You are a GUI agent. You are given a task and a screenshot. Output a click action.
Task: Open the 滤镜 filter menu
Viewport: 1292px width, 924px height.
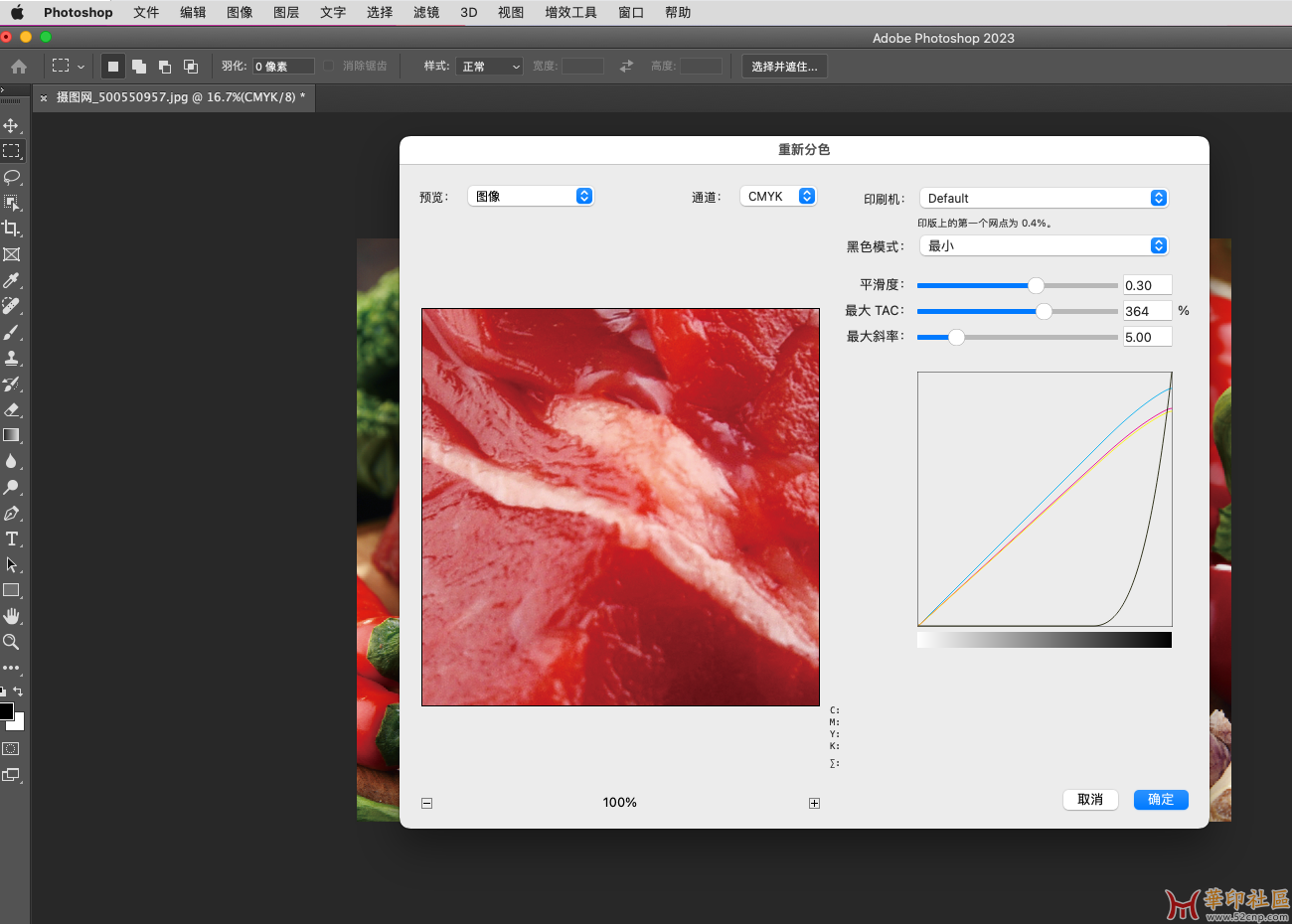point(426,12)
